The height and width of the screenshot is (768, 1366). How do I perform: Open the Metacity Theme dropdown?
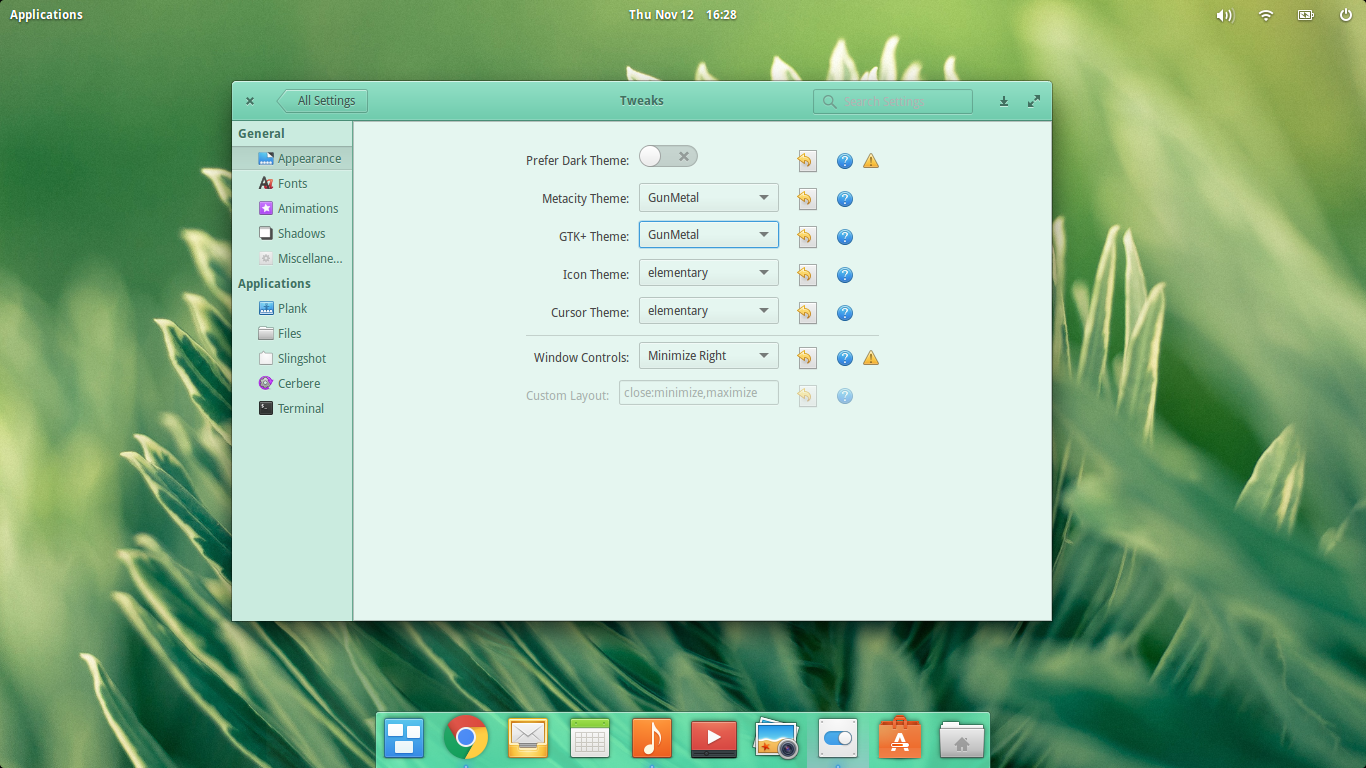708,197
